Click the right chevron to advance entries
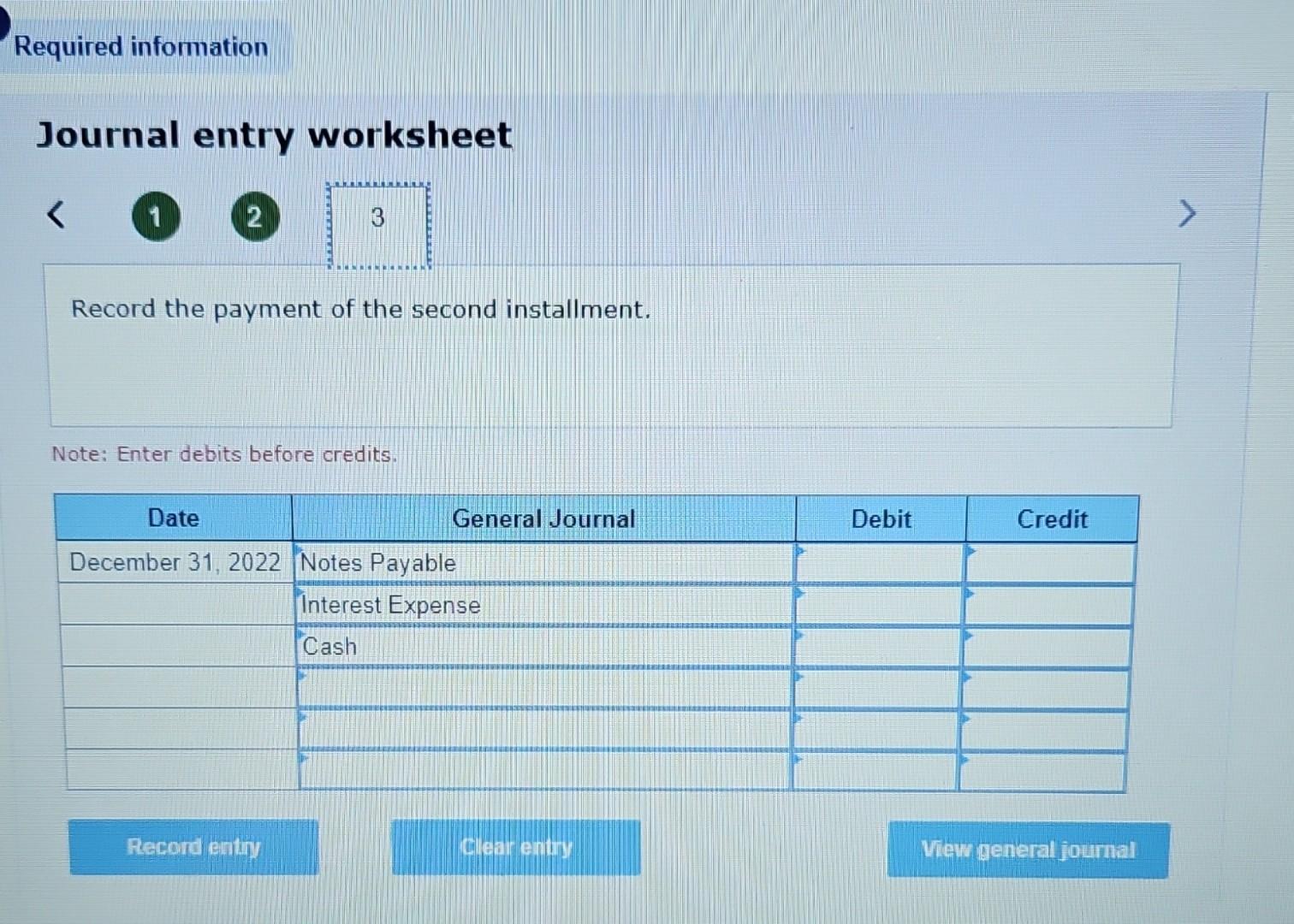This screenshot has height=924, width=1294. pyautogui.click(x=1186, y=215)
